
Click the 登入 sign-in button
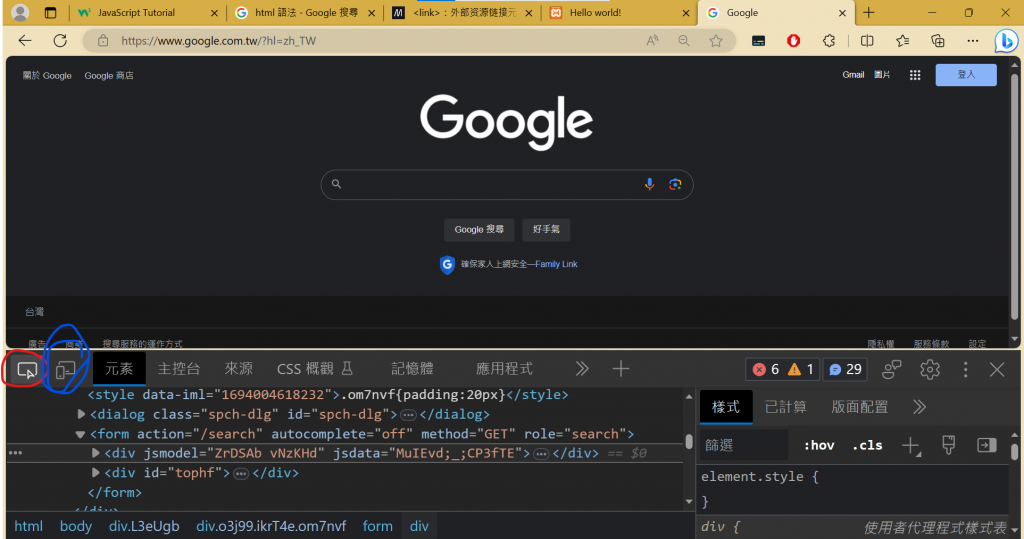[x=966, y=75]
